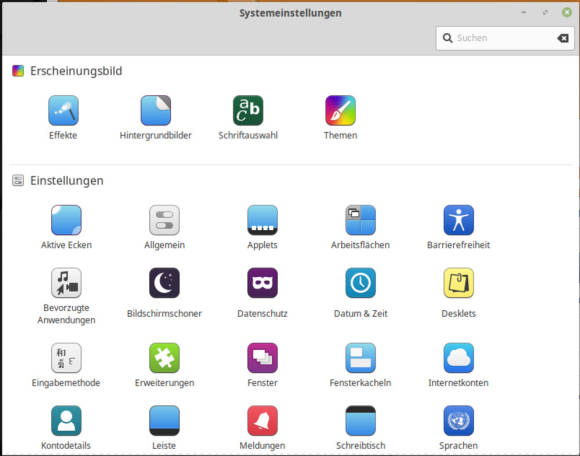Screen dimensions: 580x456
Task: Open Datum & Zeit settings
Action: click(x=360, y=283)
